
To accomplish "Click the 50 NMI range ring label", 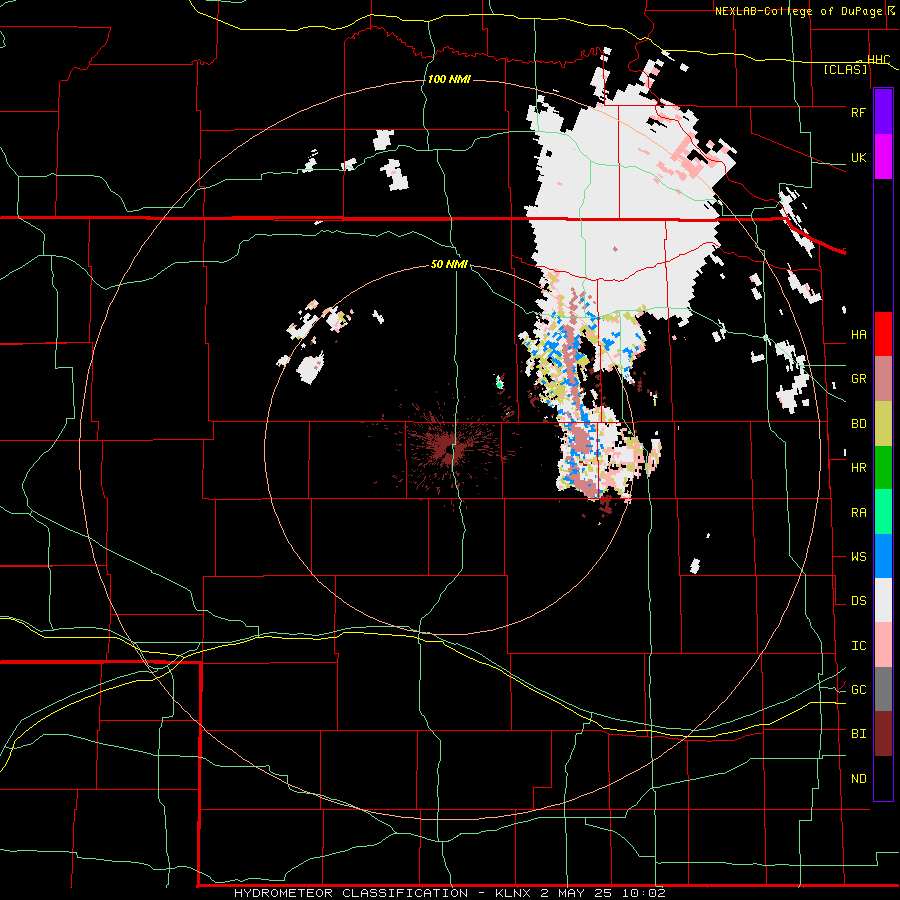I will (x=449, y=265).
